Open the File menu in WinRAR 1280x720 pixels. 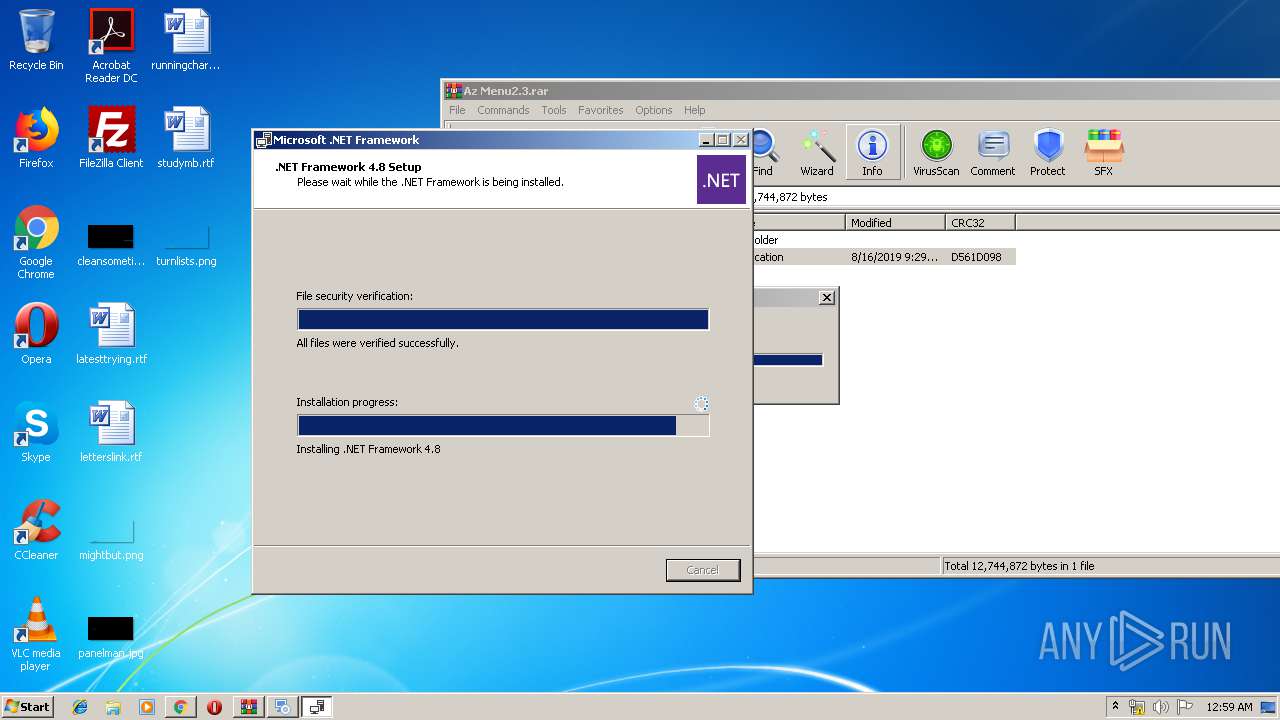tap(457, 110)
